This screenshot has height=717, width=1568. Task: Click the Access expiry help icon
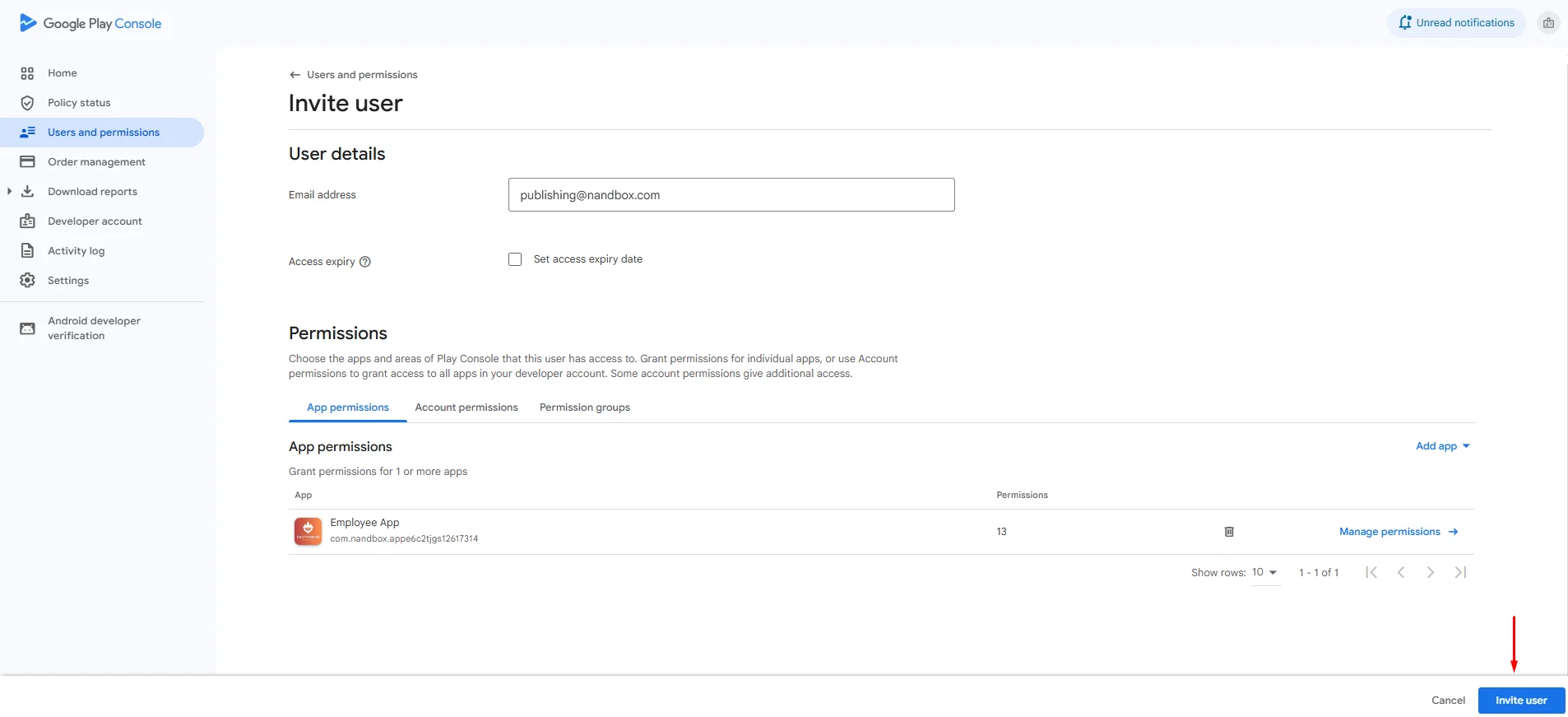tap(365, 262)
